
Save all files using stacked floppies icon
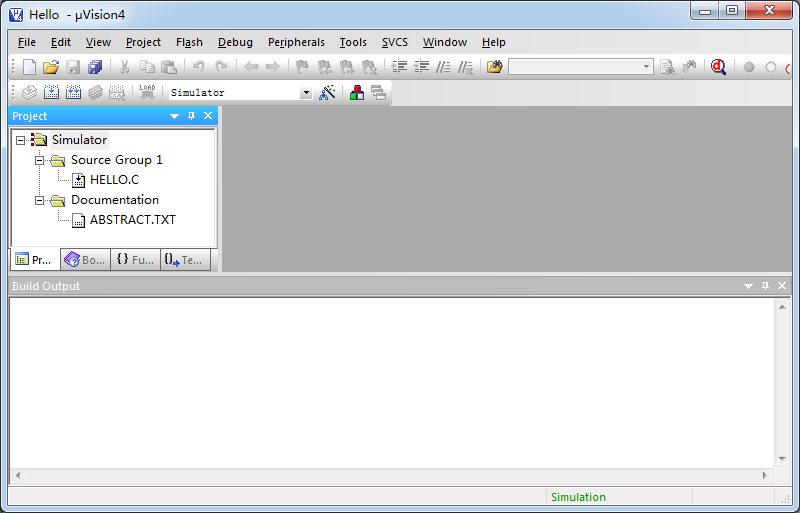(95, 67)
